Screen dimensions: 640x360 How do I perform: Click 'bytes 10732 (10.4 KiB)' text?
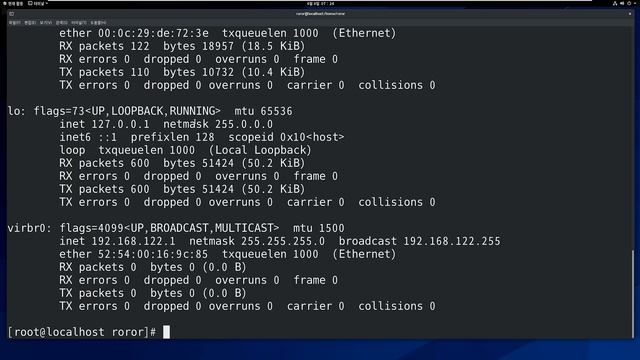(x=234, y=72)
